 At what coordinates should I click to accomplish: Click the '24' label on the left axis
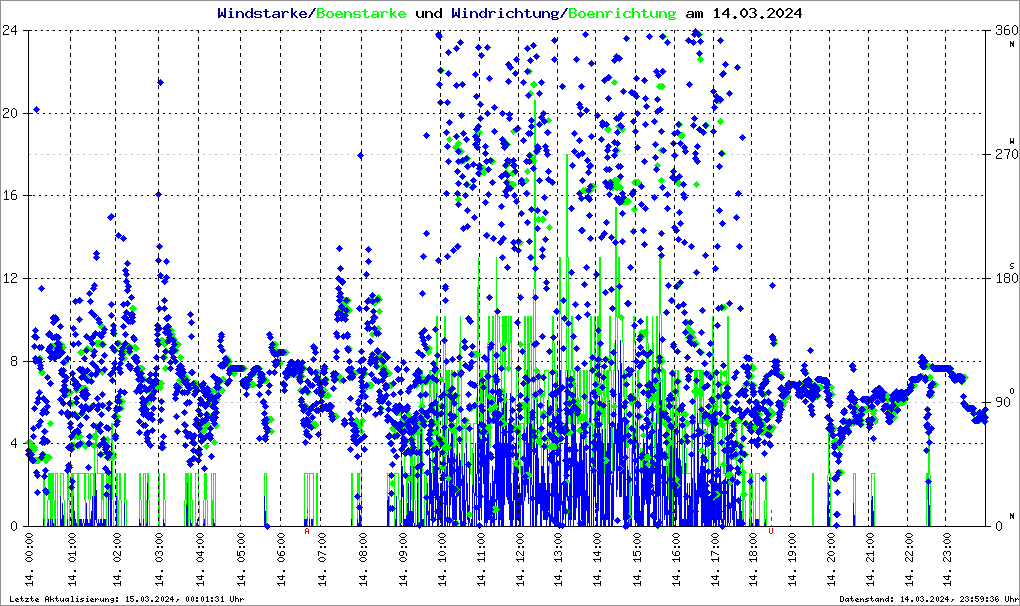[9, 30]
